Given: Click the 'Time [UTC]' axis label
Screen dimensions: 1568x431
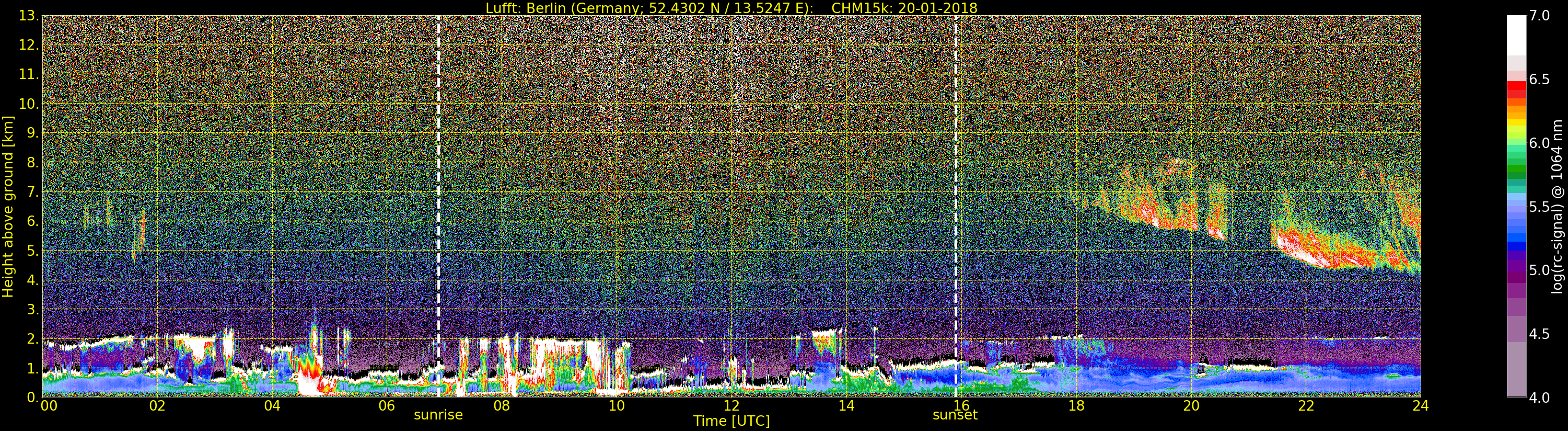Looking at the screenshot, I should (x=731, y=421).
